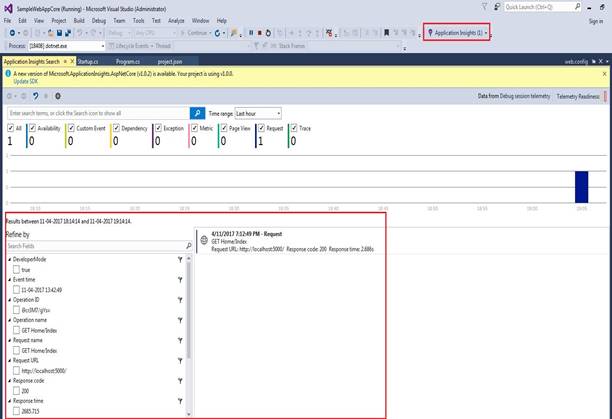Click the magnifier in Search Fields box
The width and height of the screenshot is (612, 419).
[x=187, y=245]
